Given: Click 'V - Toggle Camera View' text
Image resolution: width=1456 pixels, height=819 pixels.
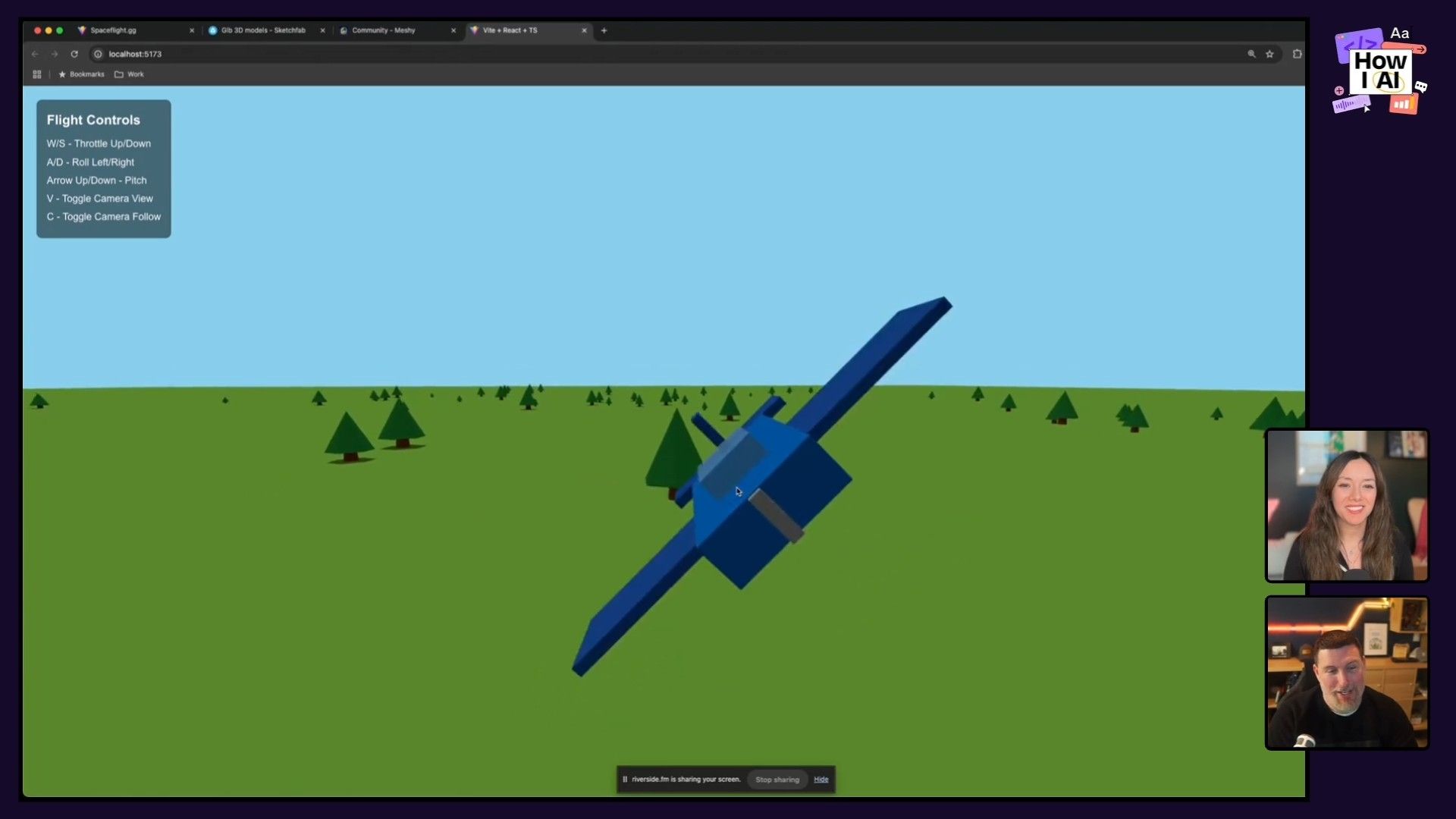Looking at the screenshot, I should 99,199.
